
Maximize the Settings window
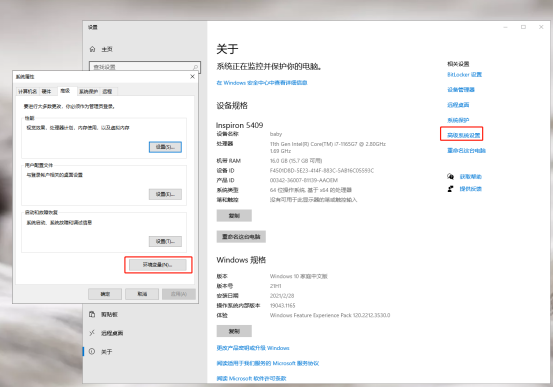[x=523, y=27]
